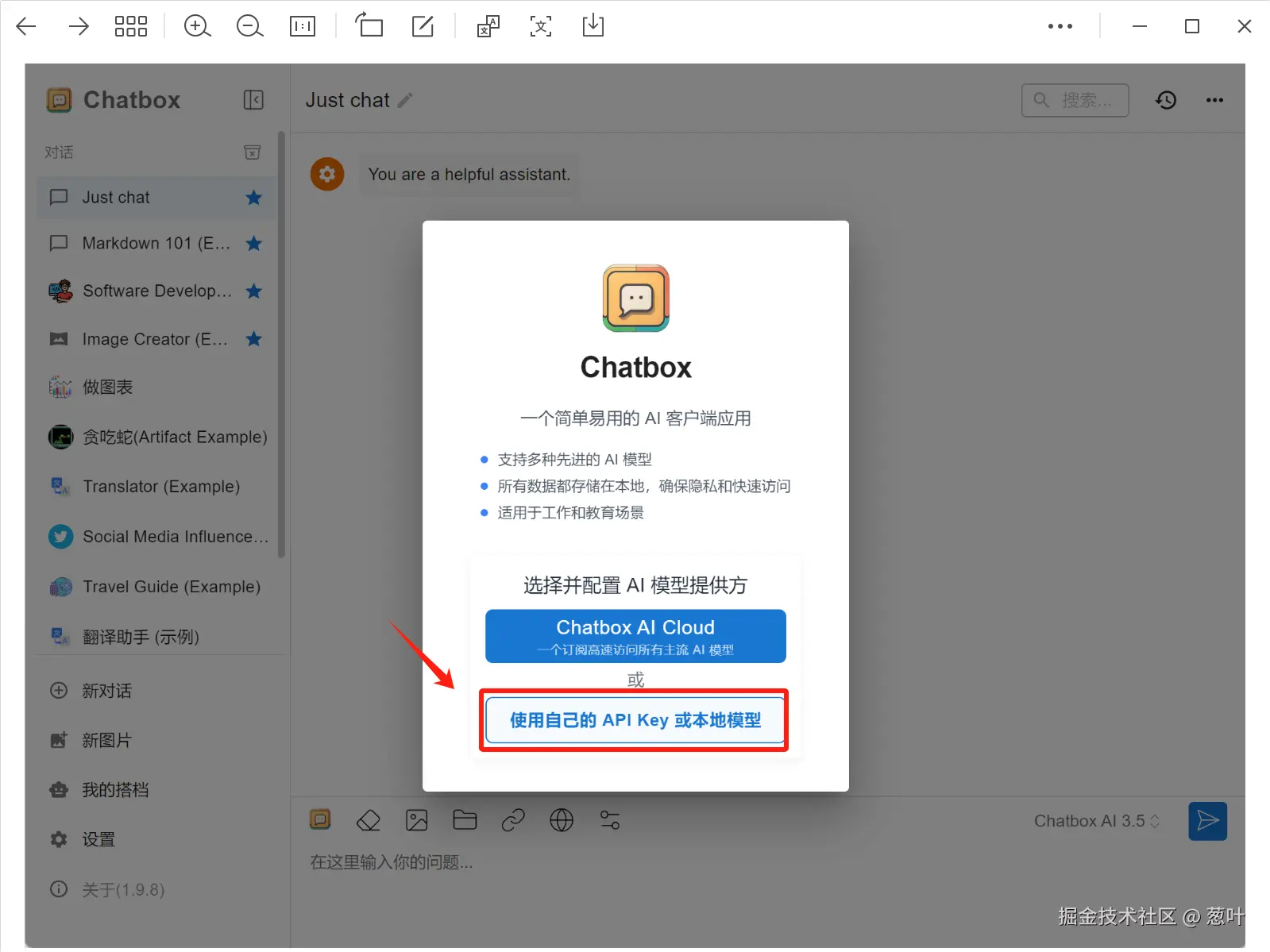Image resolution: width=1270 pixels, height=952 pixels.
Task: Focus the 搜索 search field
Action: pyautogui.click(x=1075, y=100)
